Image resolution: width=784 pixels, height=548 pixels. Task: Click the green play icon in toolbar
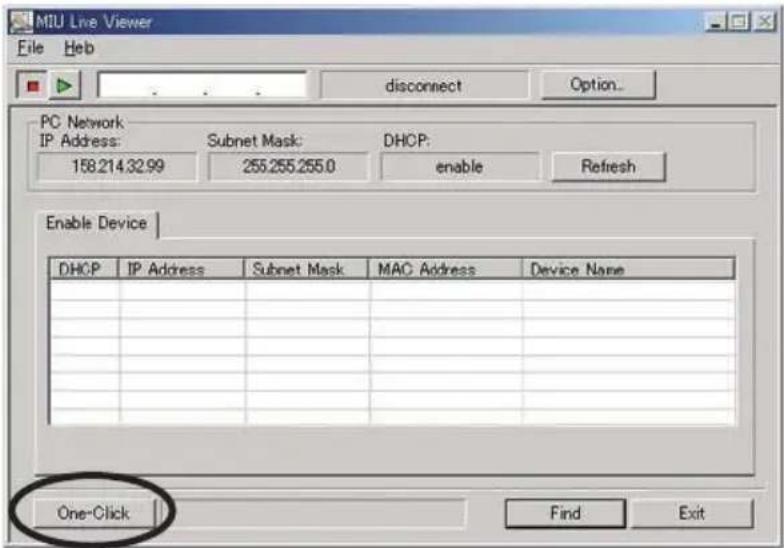pyautogui.click(x=65, y=86)
